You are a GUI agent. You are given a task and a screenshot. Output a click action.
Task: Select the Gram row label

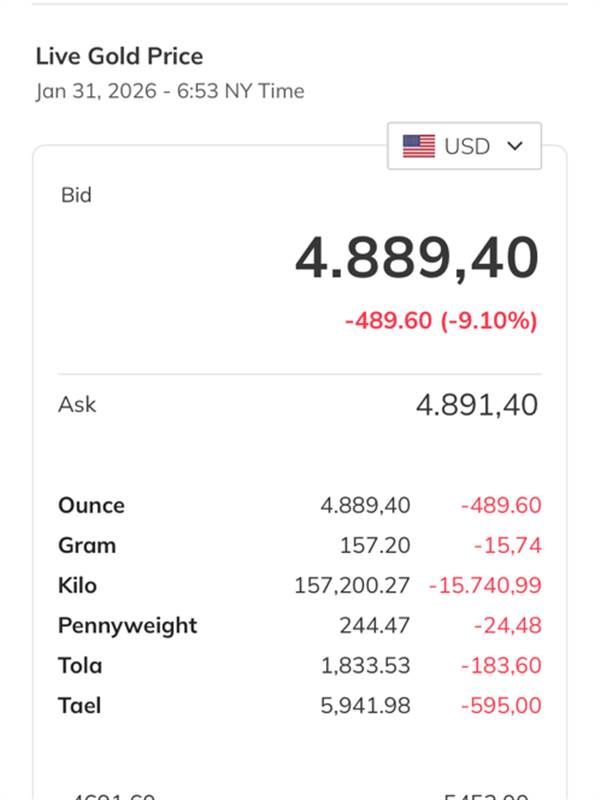pos(87,545)
